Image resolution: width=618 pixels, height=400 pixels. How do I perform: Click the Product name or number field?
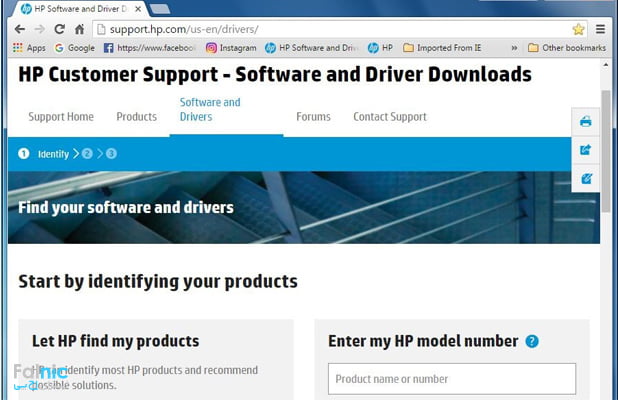click(452, 379)
